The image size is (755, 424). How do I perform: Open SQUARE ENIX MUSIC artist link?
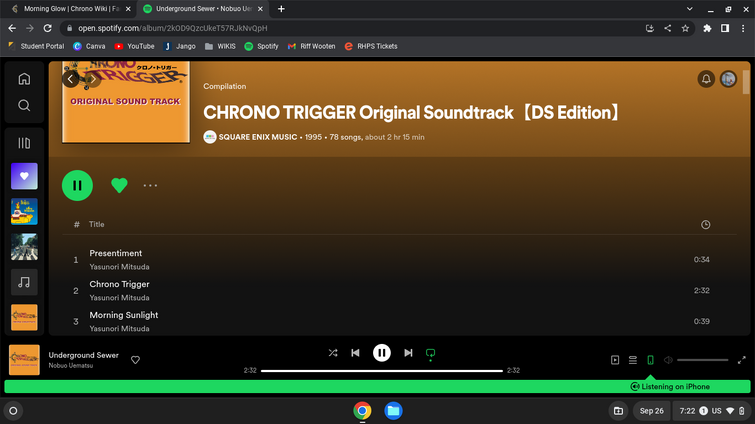258,137
